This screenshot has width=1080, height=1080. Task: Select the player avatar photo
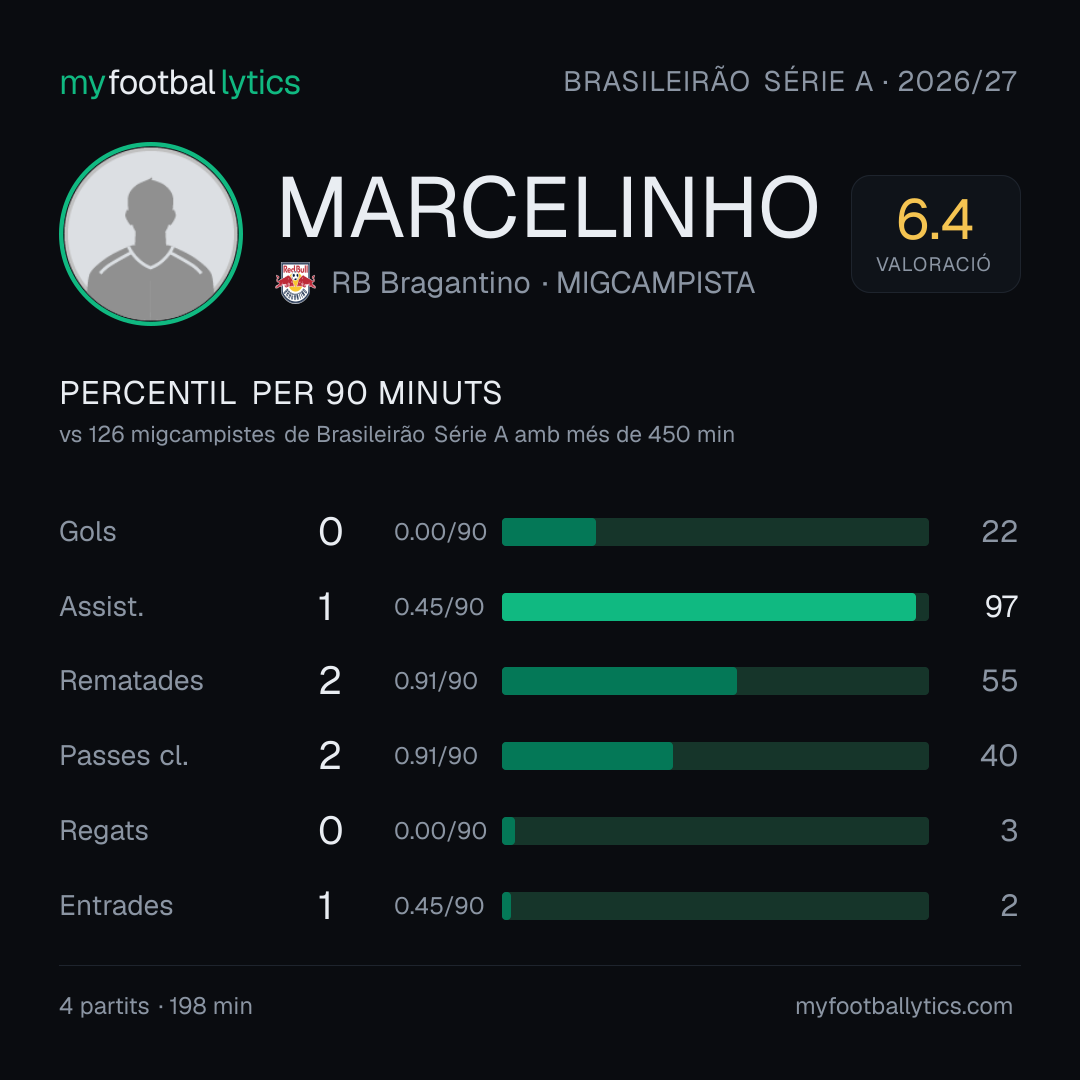click(x=151, y=234)
